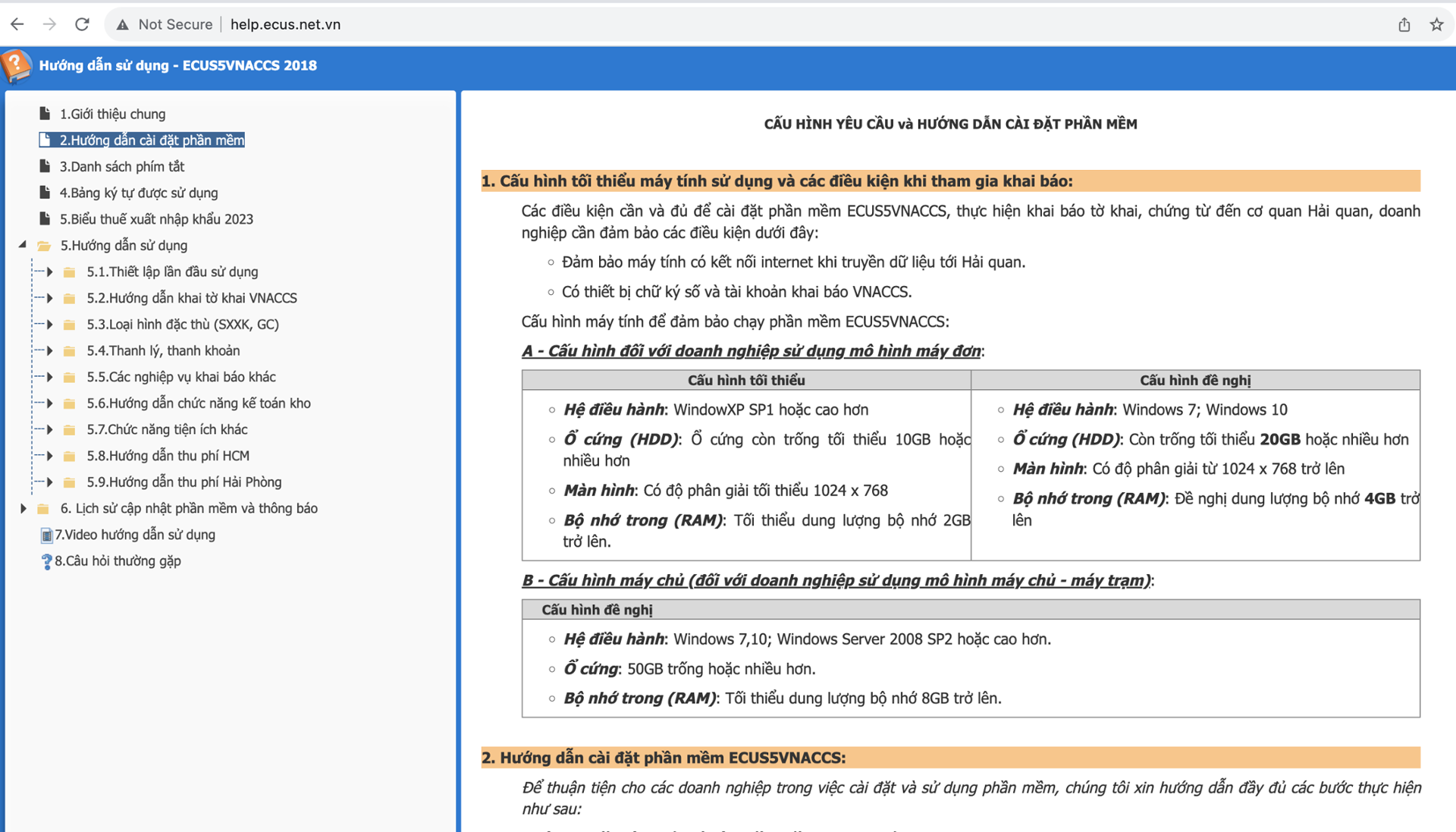Click folder icon of 5.7 tiện ích khác
The width and height of the screenshot is (1456, 832).
tap(69, 430)
